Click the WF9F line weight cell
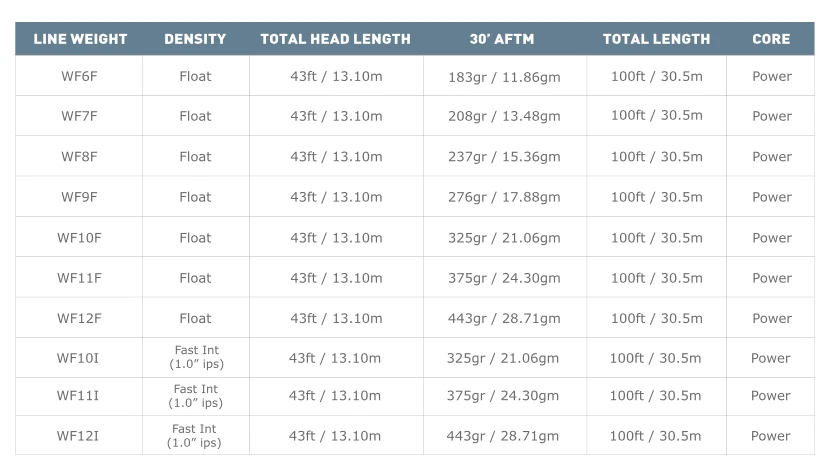836x472 pixels. pos(80,197)
